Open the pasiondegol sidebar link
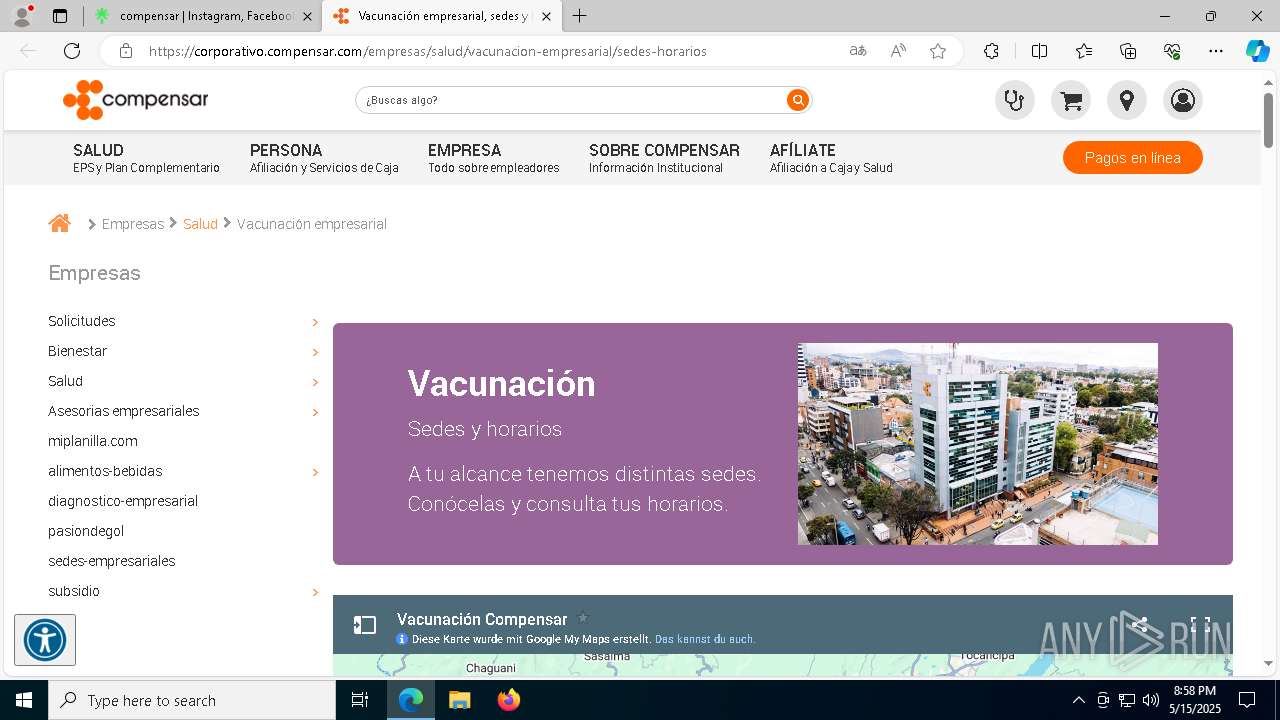 click(86, 531)
